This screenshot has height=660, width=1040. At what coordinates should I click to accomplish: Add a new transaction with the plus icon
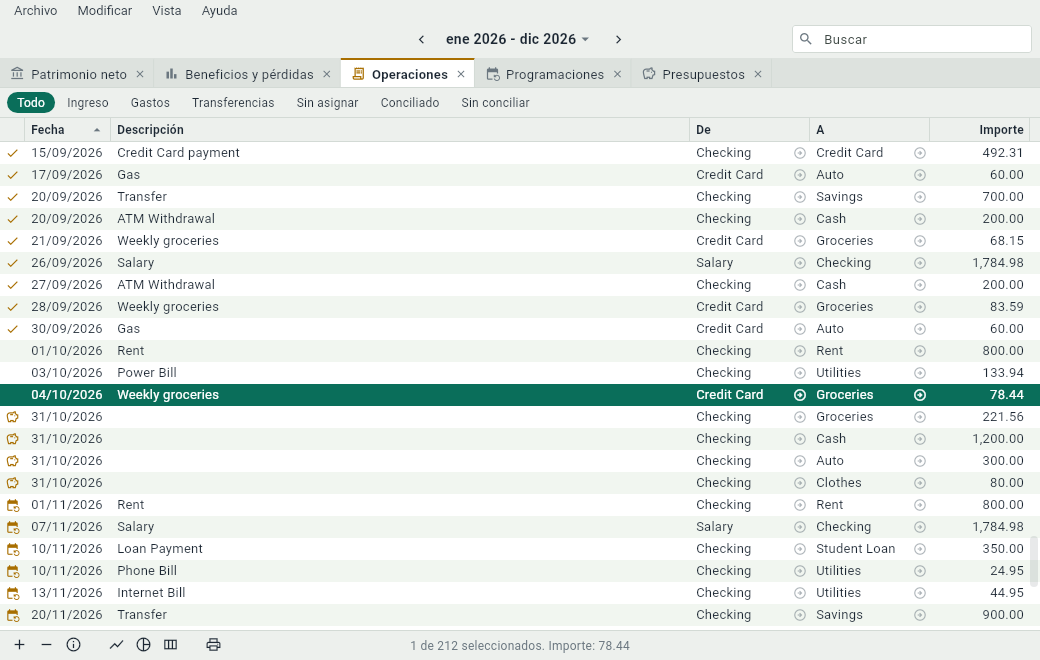19,645
